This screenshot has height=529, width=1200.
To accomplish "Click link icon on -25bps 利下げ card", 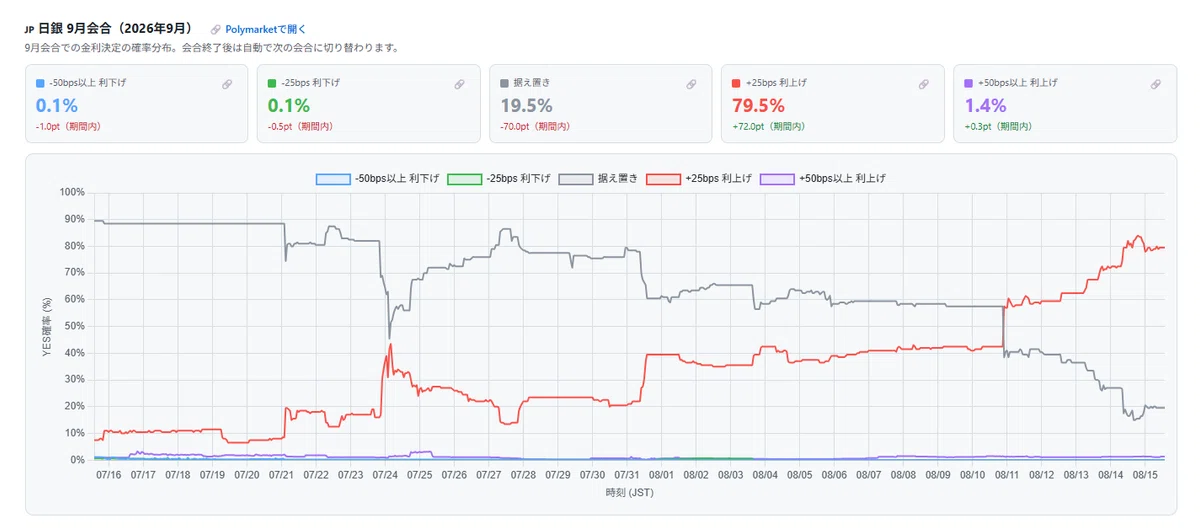I will (x=459, y=85).
